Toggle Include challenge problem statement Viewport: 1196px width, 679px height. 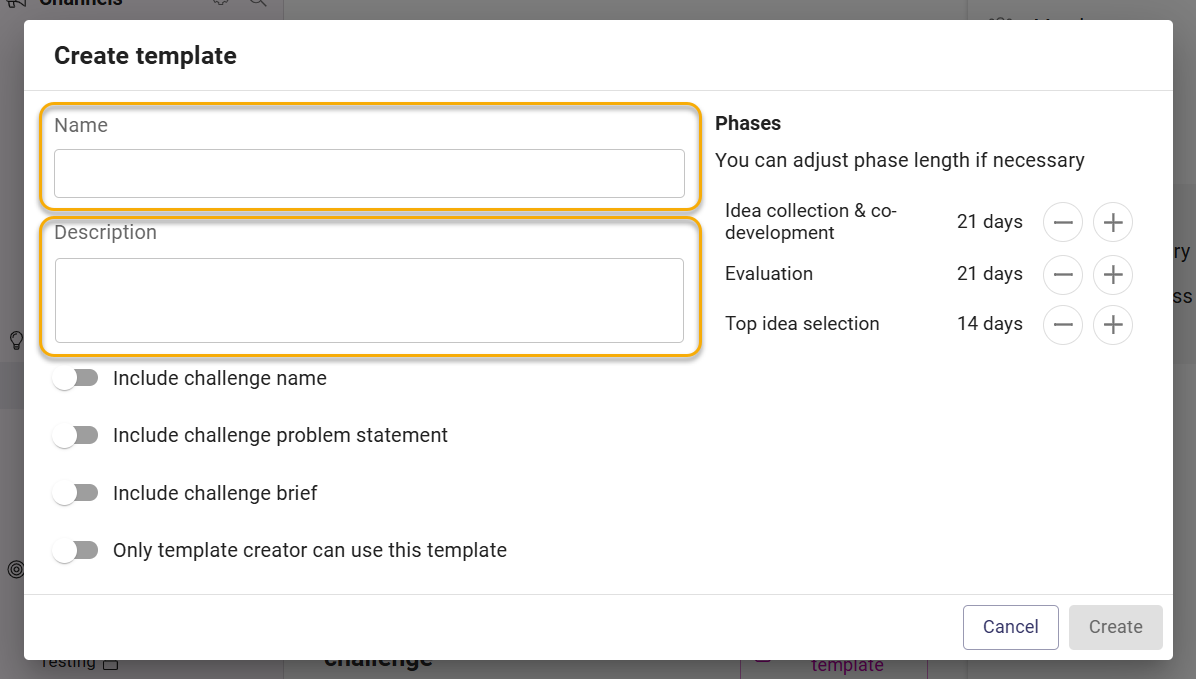[76, 436]
